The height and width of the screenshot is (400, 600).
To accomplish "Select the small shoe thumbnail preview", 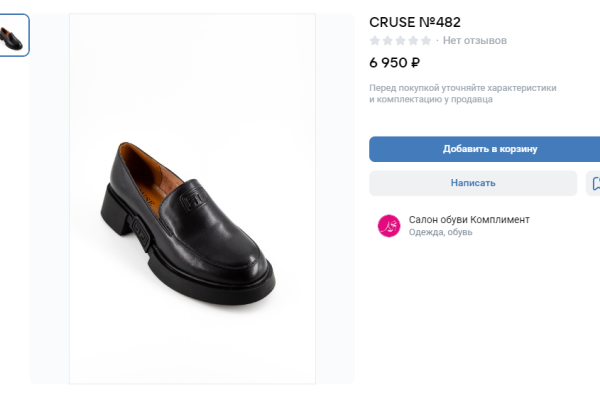I will point(14,36).
